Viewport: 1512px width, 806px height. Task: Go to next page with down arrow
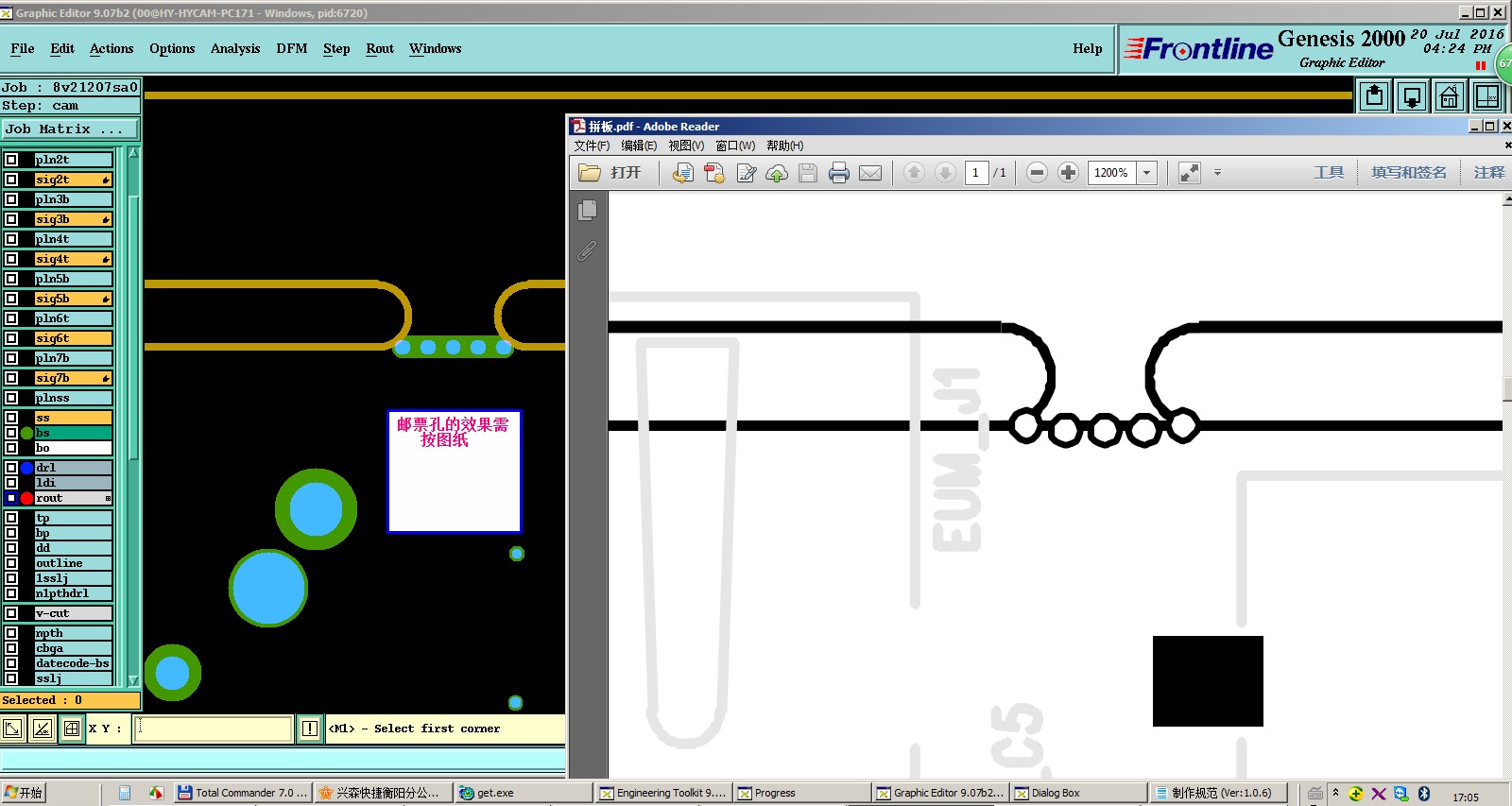pyautogui.click(x=945, y=173)
